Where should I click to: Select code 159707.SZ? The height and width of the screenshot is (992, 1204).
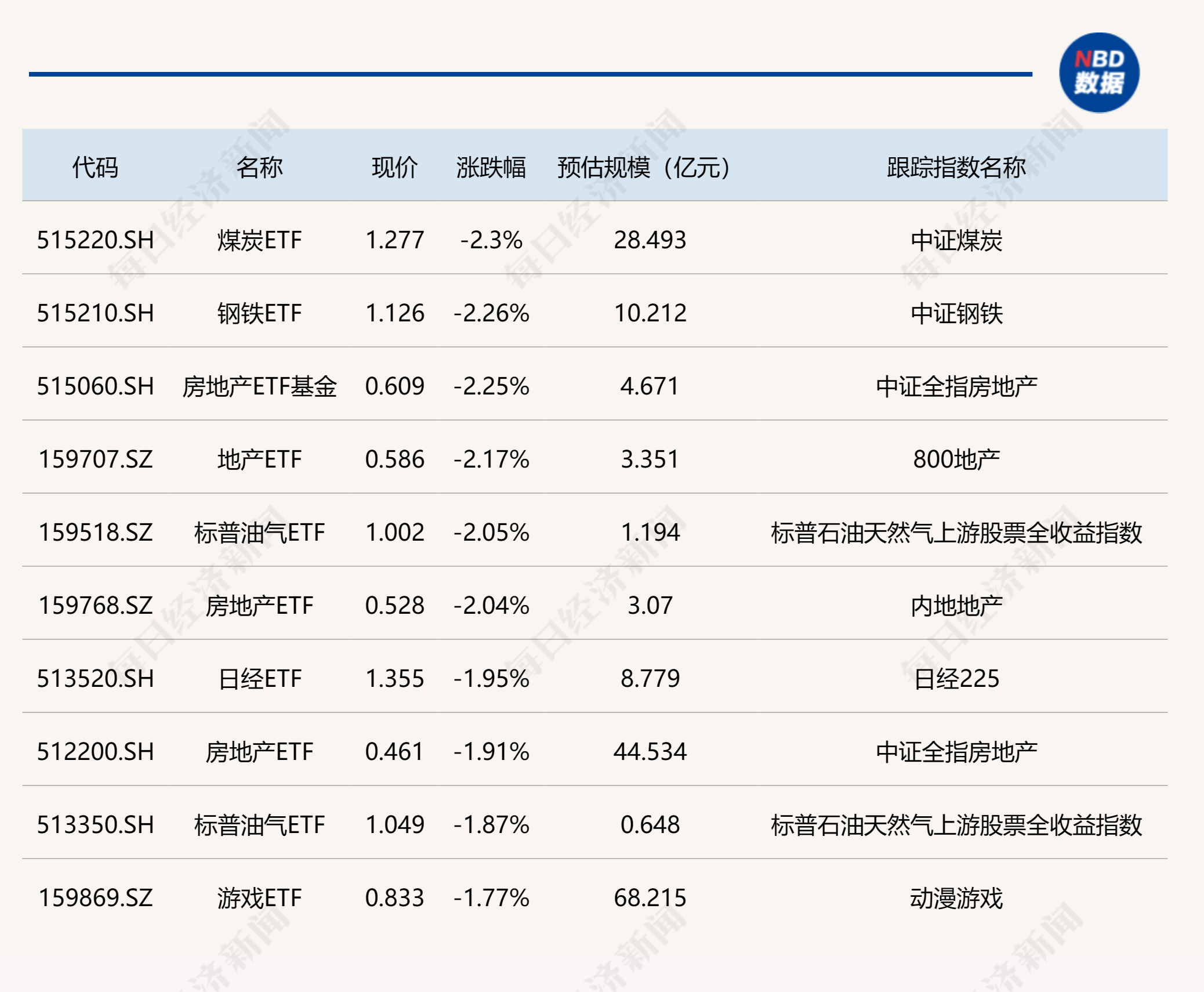[x=96, y=459]
